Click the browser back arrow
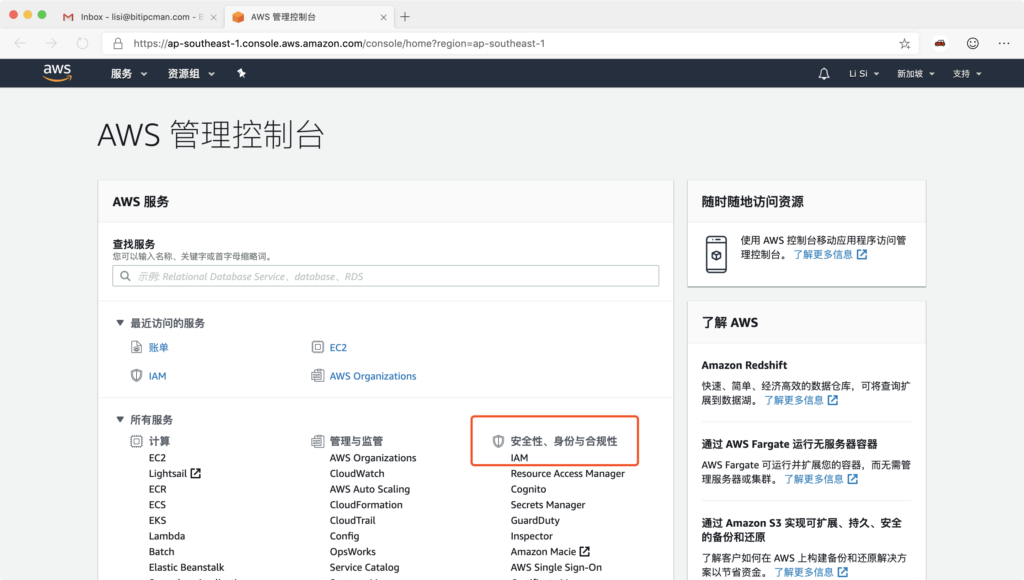 (20, 43)
